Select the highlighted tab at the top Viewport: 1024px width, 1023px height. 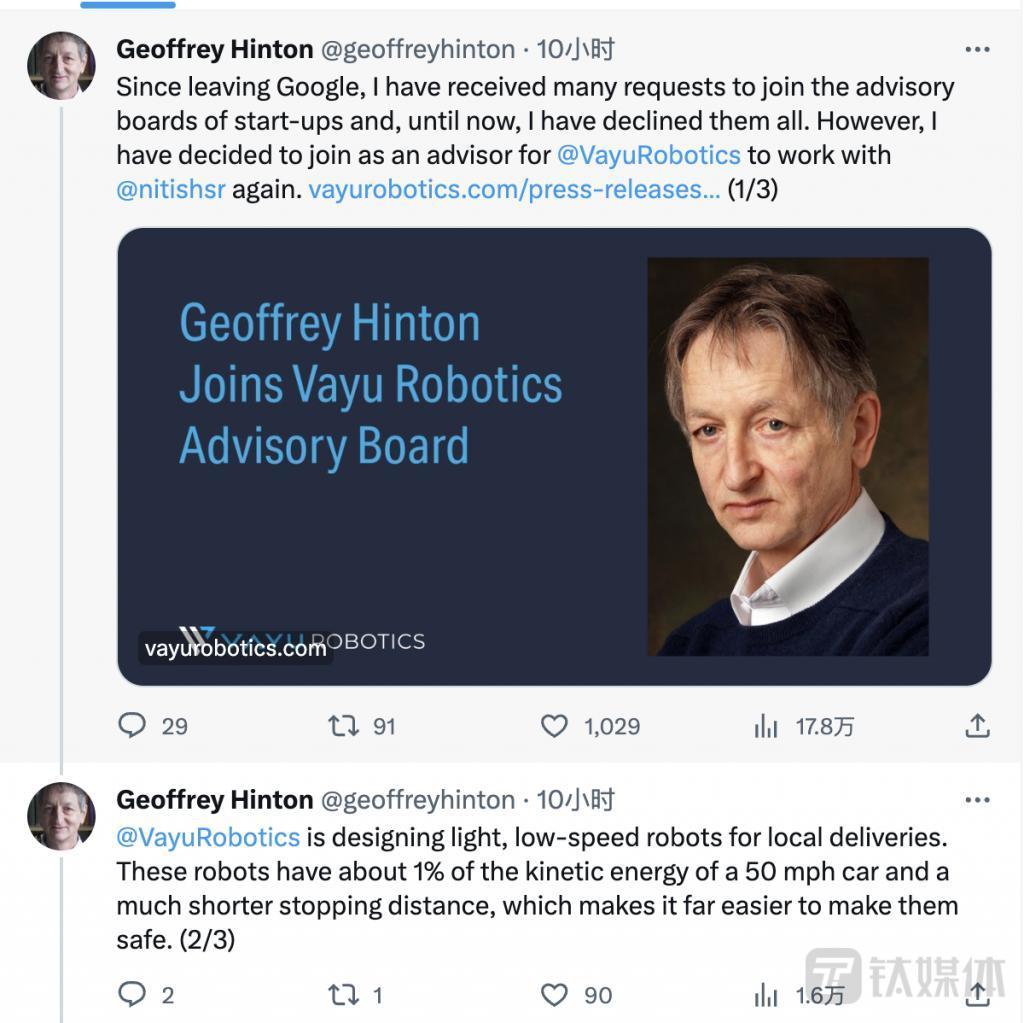127,5
